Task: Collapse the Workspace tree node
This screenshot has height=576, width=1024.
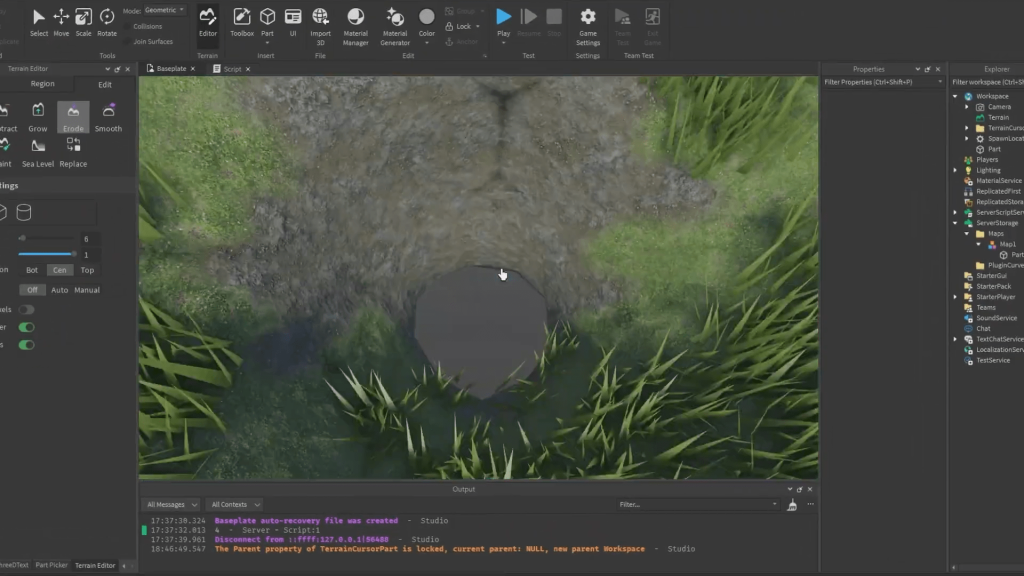Action: 955,96
